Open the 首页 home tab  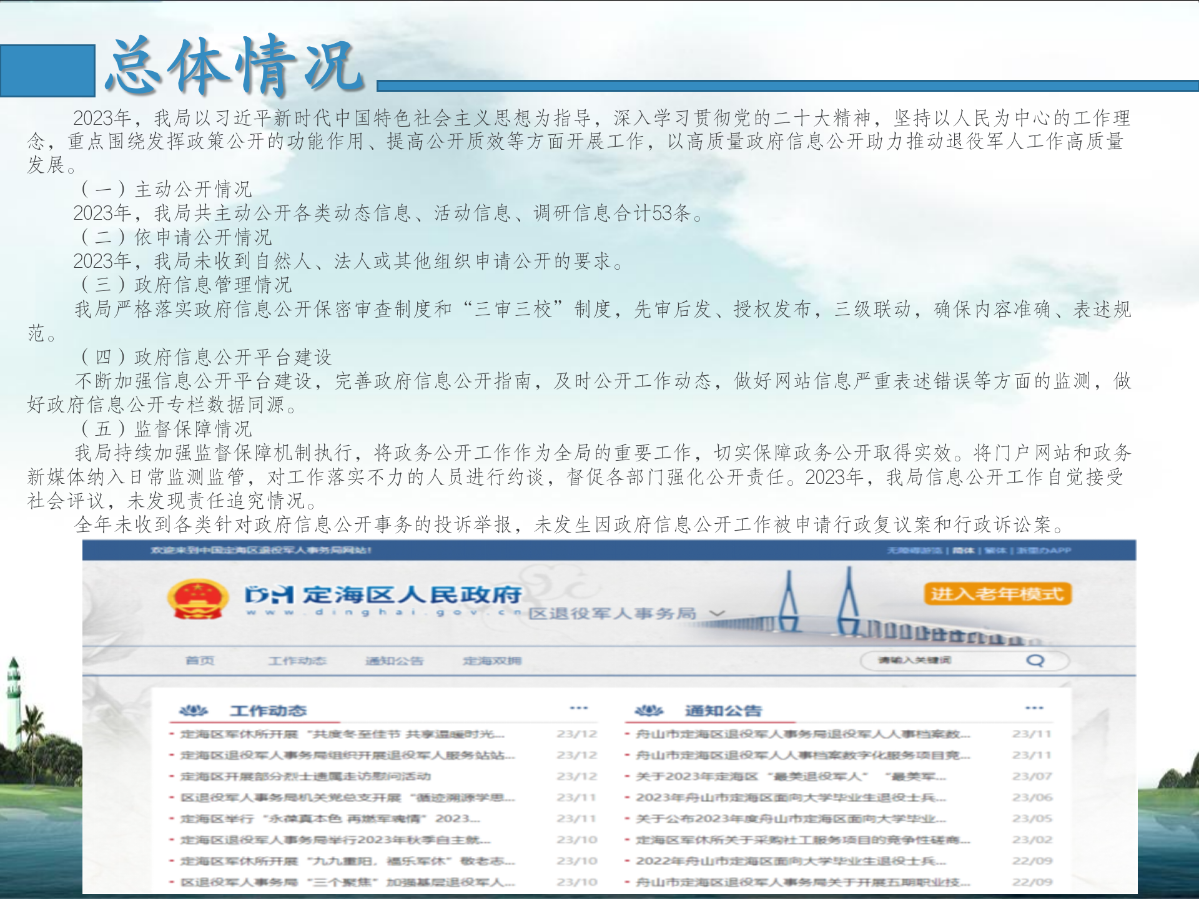coord(199,661)
